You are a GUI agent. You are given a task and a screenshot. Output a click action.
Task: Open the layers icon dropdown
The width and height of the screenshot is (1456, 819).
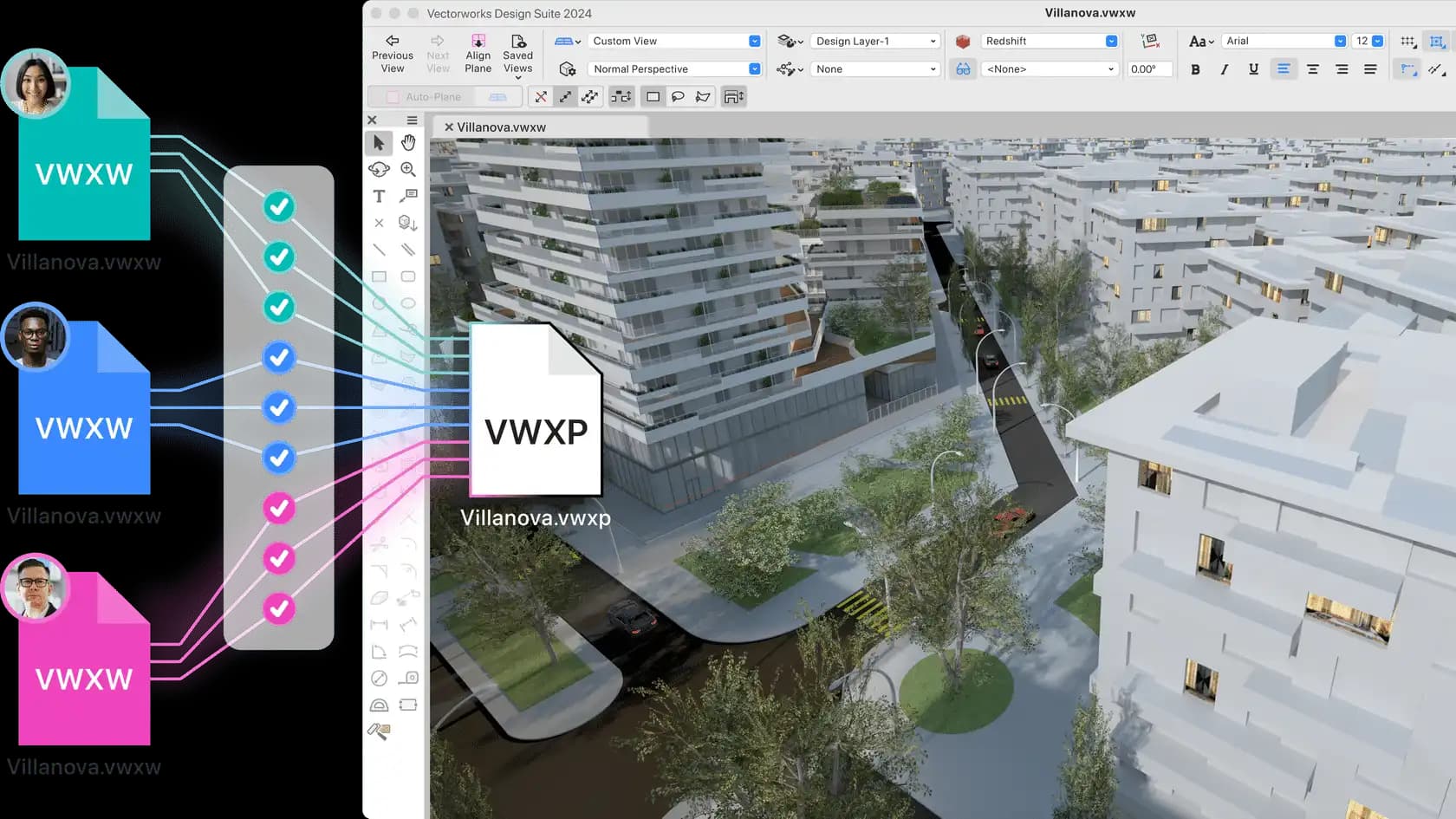[790, 42]
